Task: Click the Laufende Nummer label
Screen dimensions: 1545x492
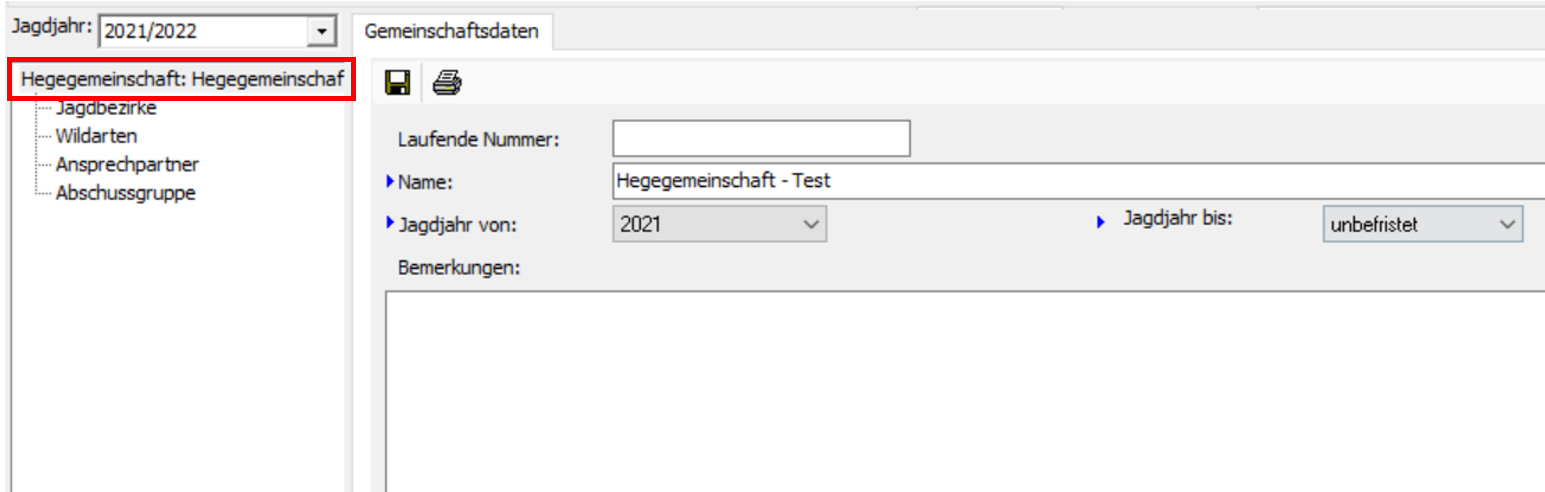Action: pos(478,140)
